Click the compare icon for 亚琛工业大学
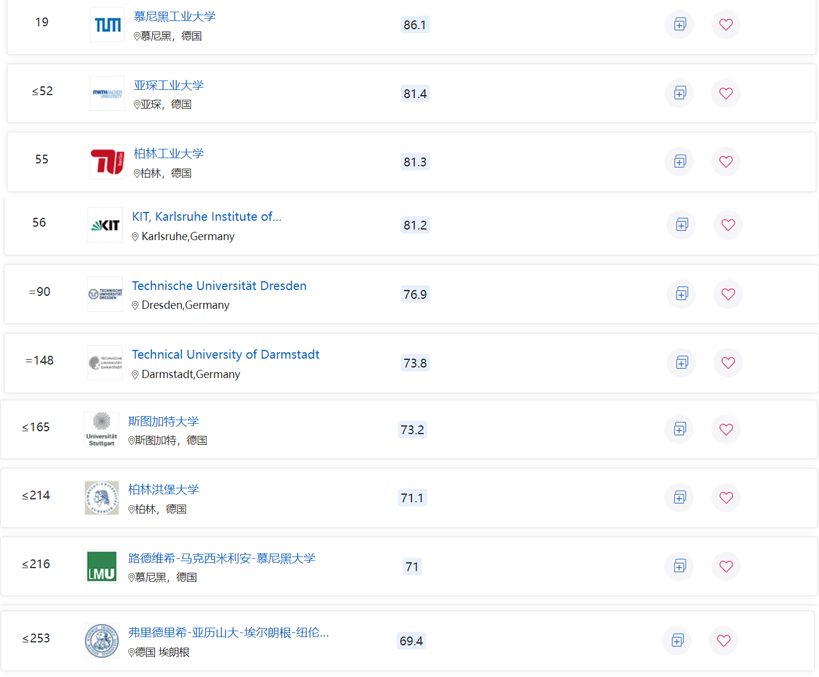The height and width of the screenshot is (677, 819). (x=679, y=93)
